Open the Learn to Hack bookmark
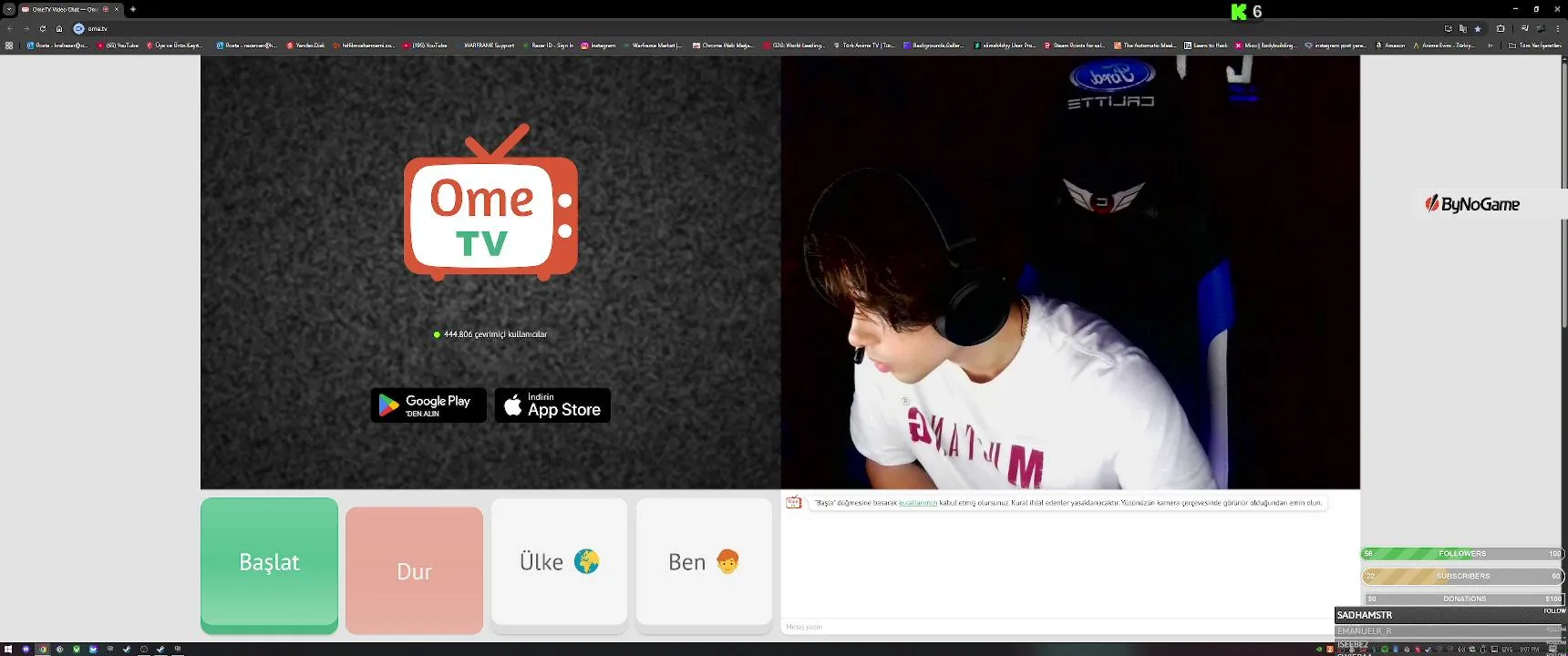Screen dimensions: 1568x656 tap(1205, 46)
